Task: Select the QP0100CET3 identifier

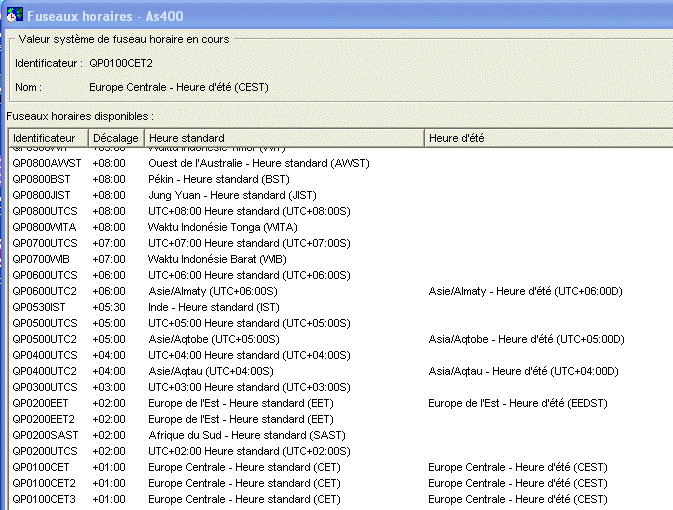Action: pos(44,499)
